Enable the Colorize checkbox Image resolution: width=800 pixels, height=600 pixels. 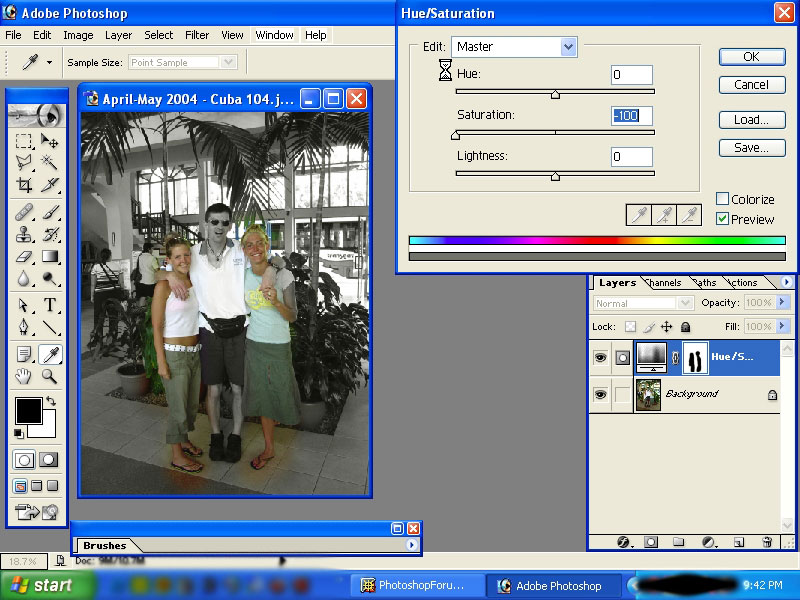click(723, 199)
